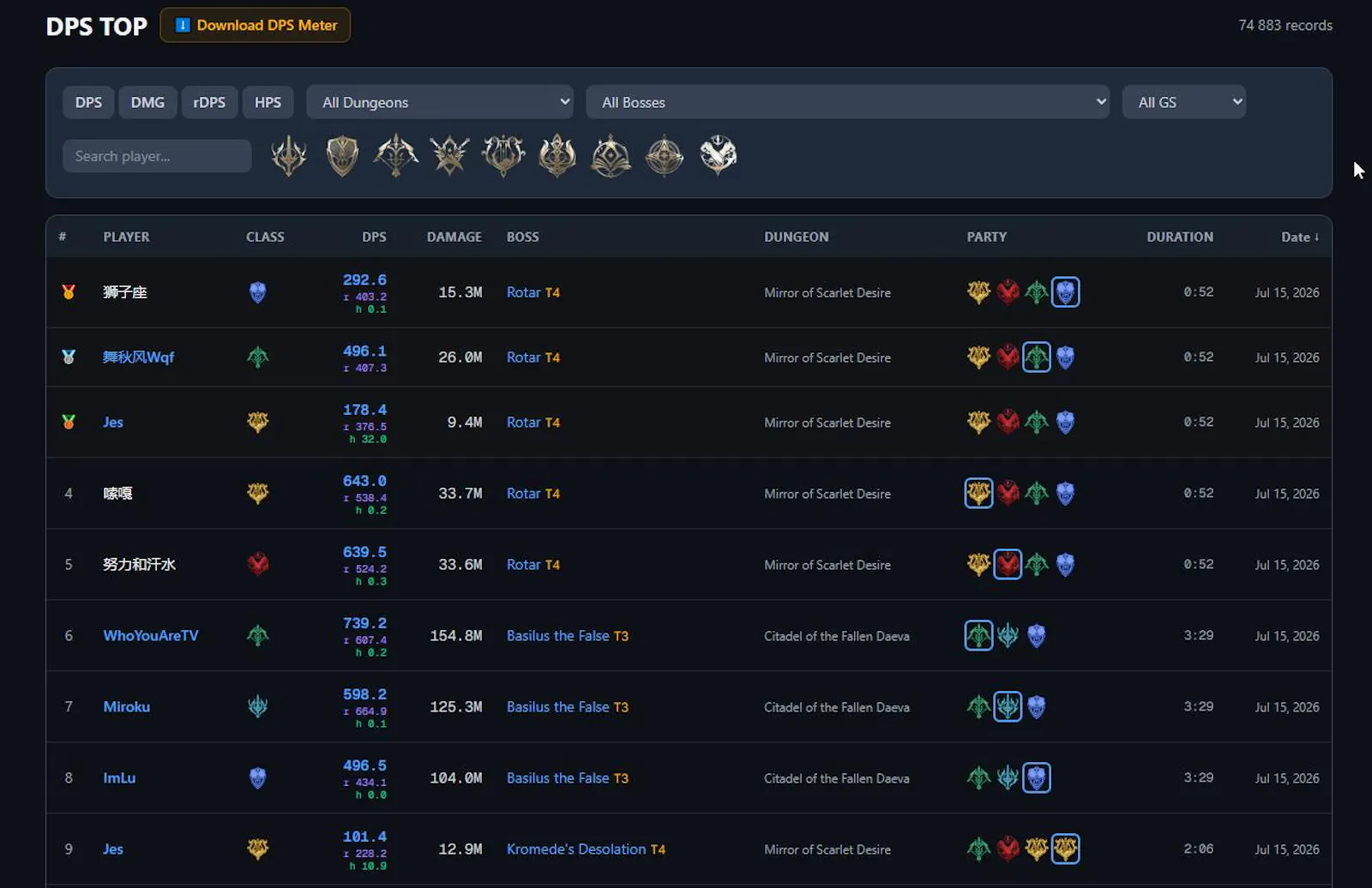Filter by the circular leaf class icon
The height and width of the screenshot is (888, 1372).
click(611, 156)
